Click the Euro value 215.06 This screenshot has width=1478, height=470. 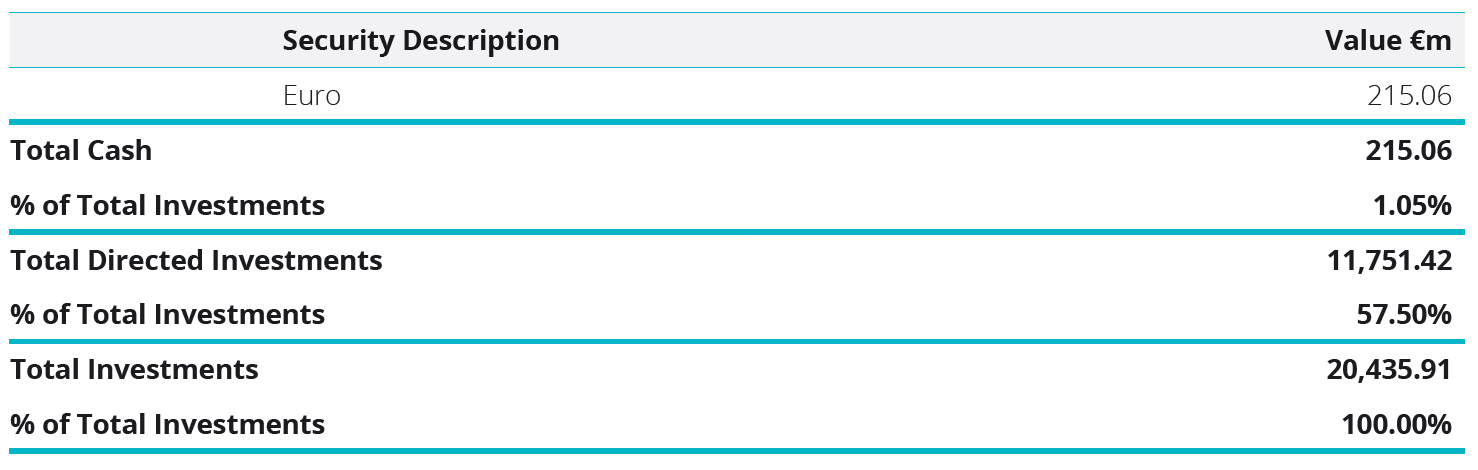(x=1409, y=96)
